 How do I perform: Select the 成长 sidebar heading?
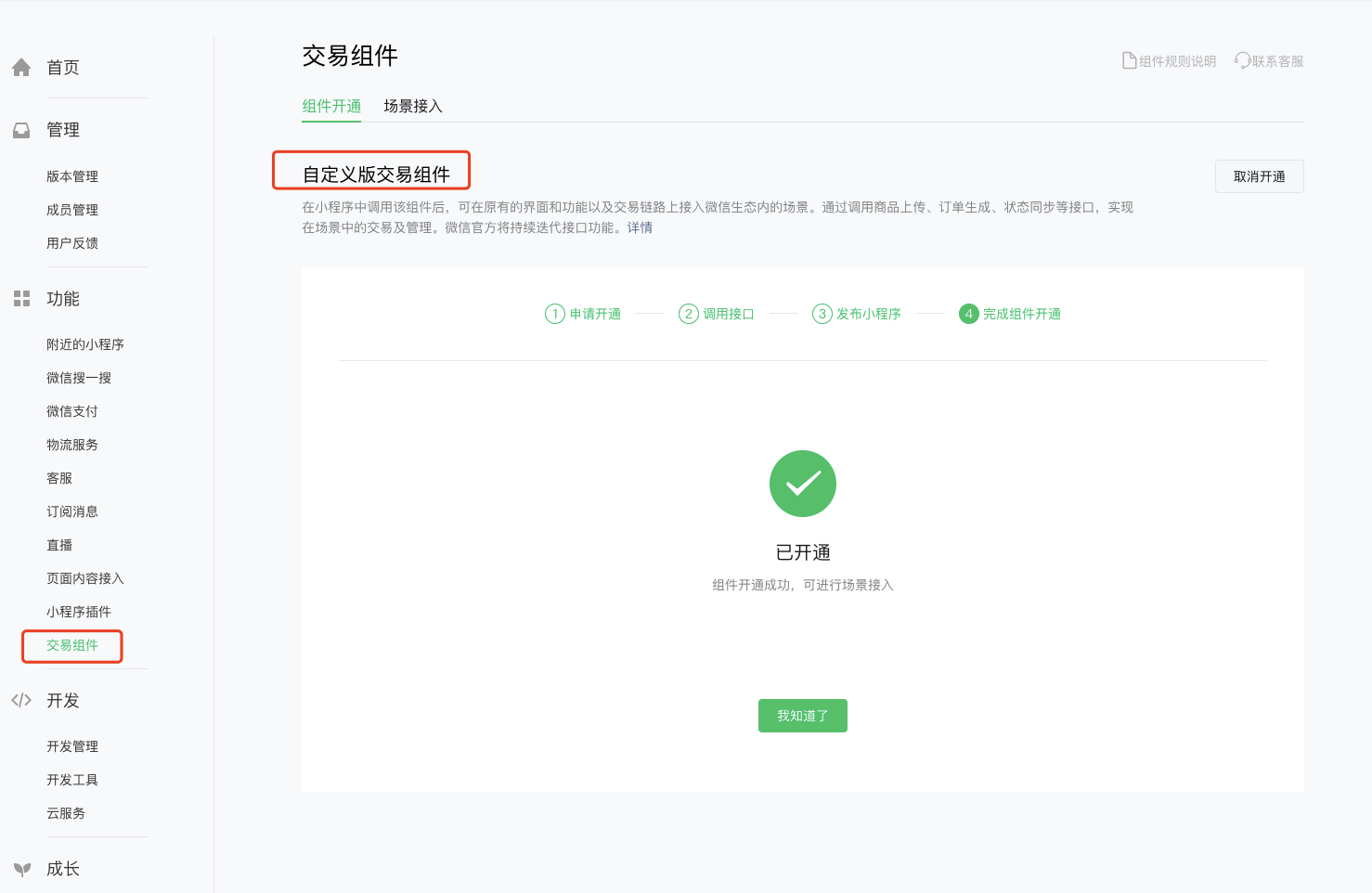click(63, 869)
